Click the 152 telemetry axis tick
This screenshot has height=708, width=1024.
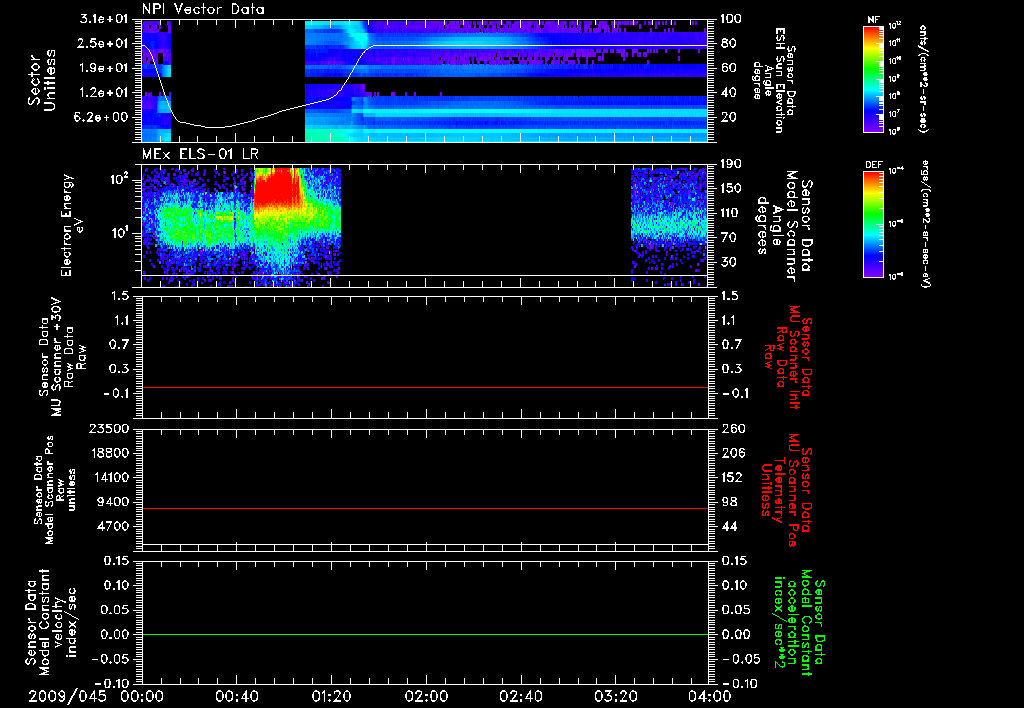pos(731,477)
